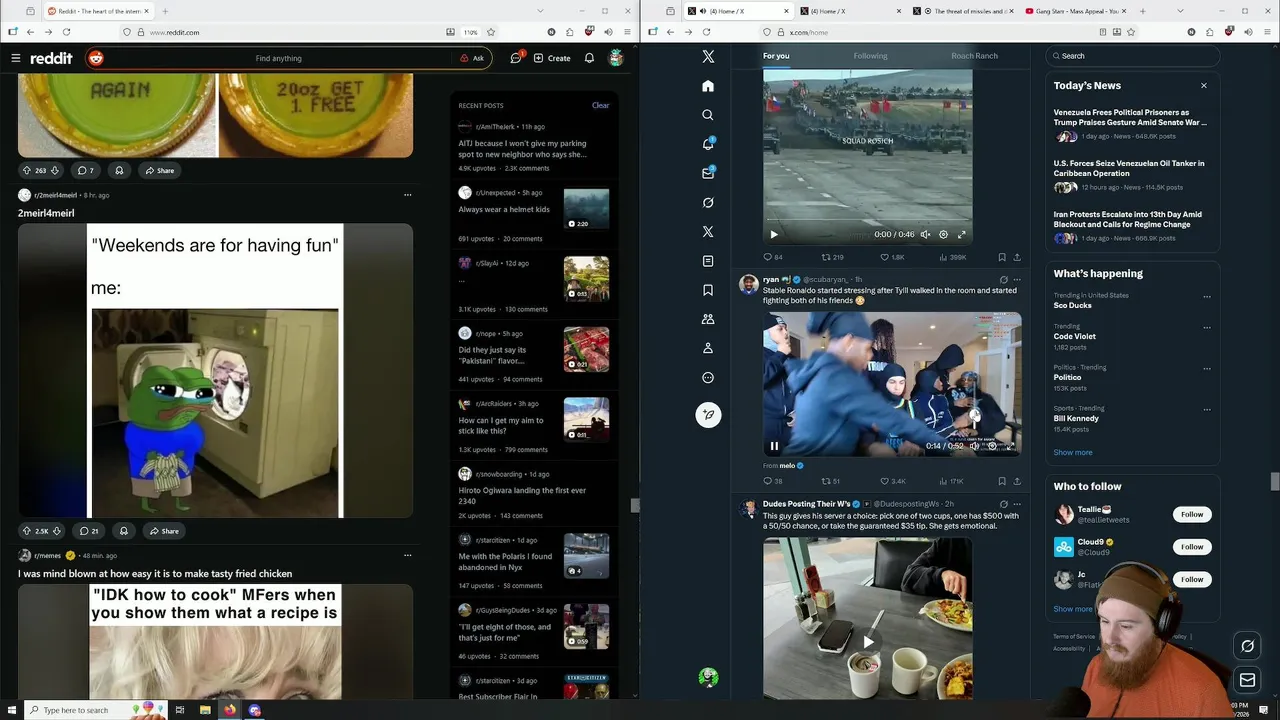Open more options on ryan's tweet
Viewport: 1280px width, 720px height.
click(1017, 280)
